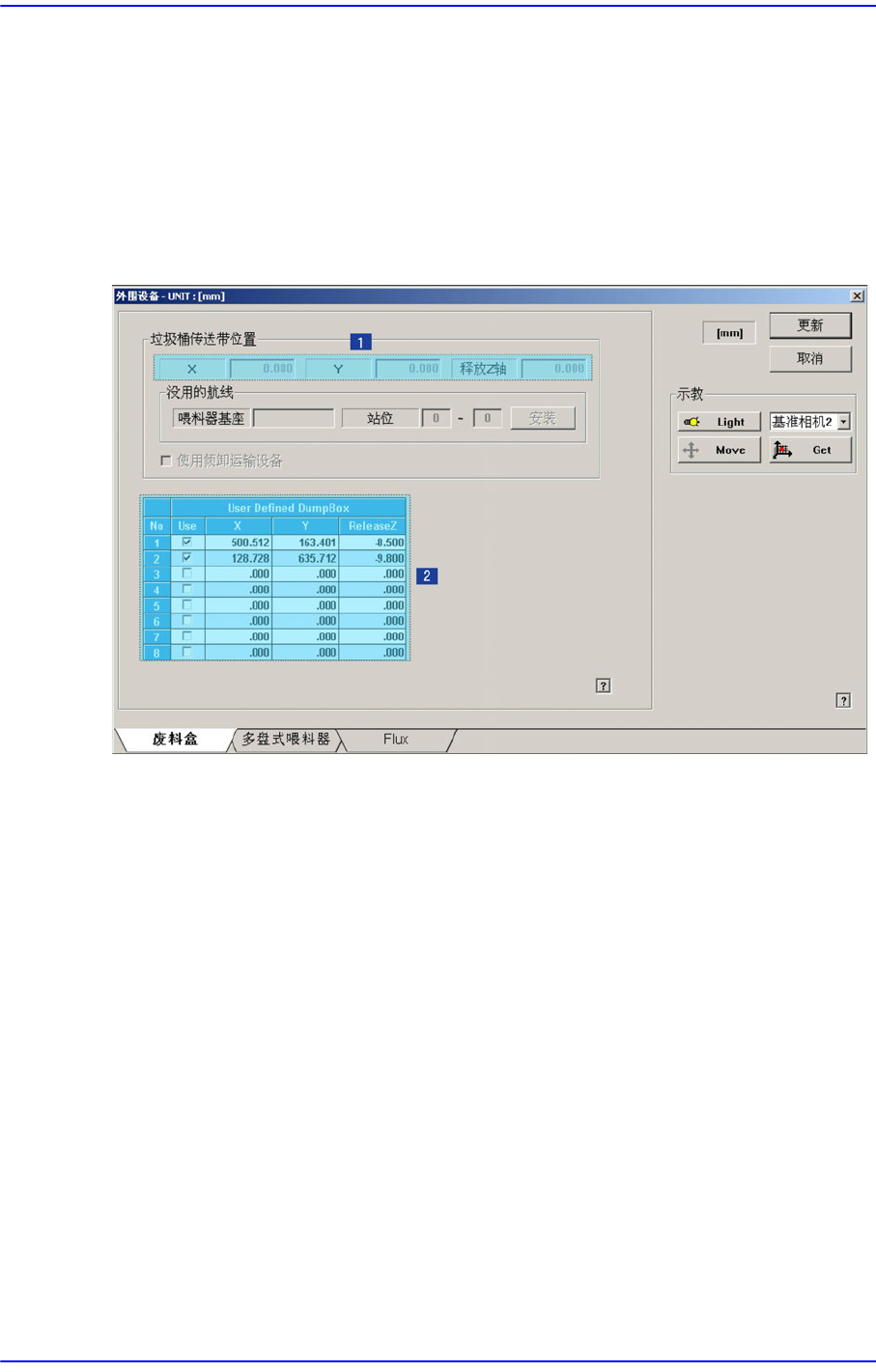The height and width of the screenshot is (1372, 876).
Task: Click the first 站位 number field
Action: coord(436,418)
